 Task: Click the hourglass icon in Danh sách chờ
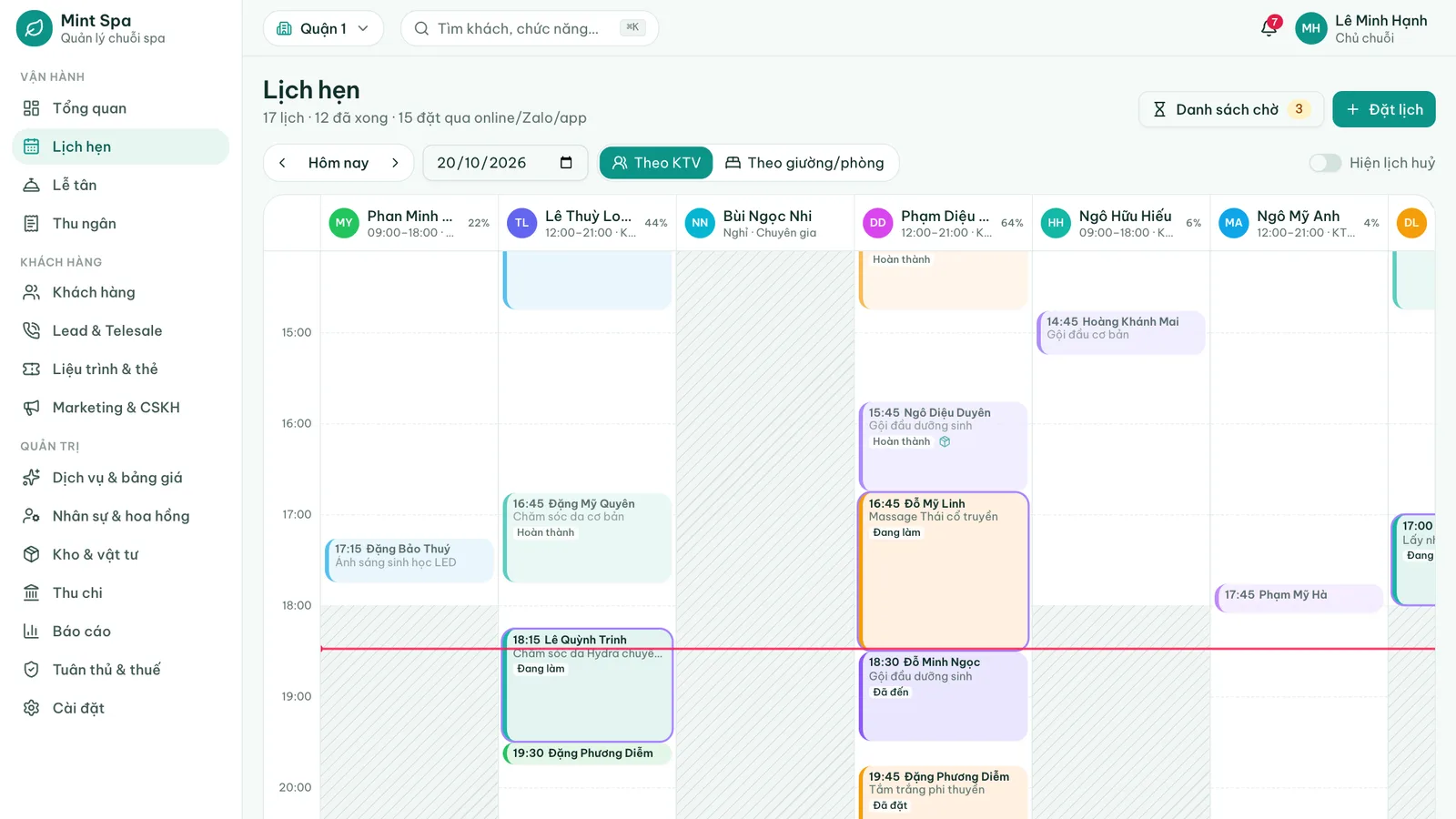(1159, 109)
